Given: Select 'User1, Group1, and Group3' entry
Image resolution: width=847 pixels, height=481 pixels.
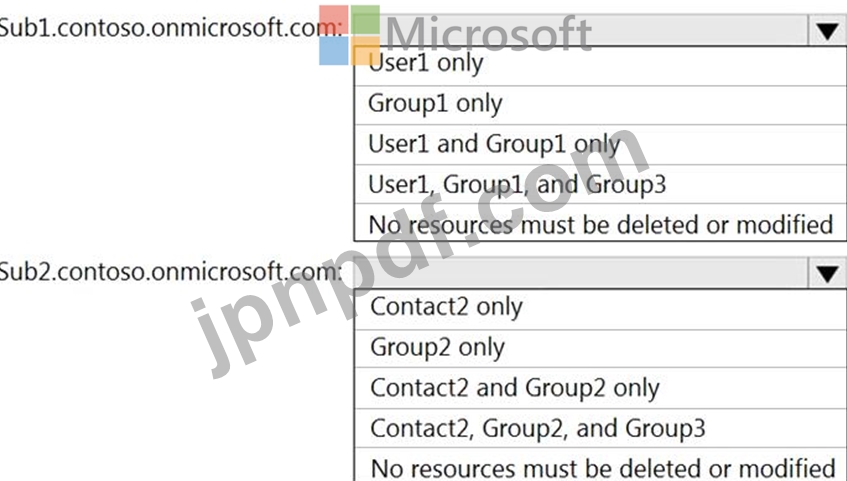Looking at the screenshot, I should (x=600, y=184).
